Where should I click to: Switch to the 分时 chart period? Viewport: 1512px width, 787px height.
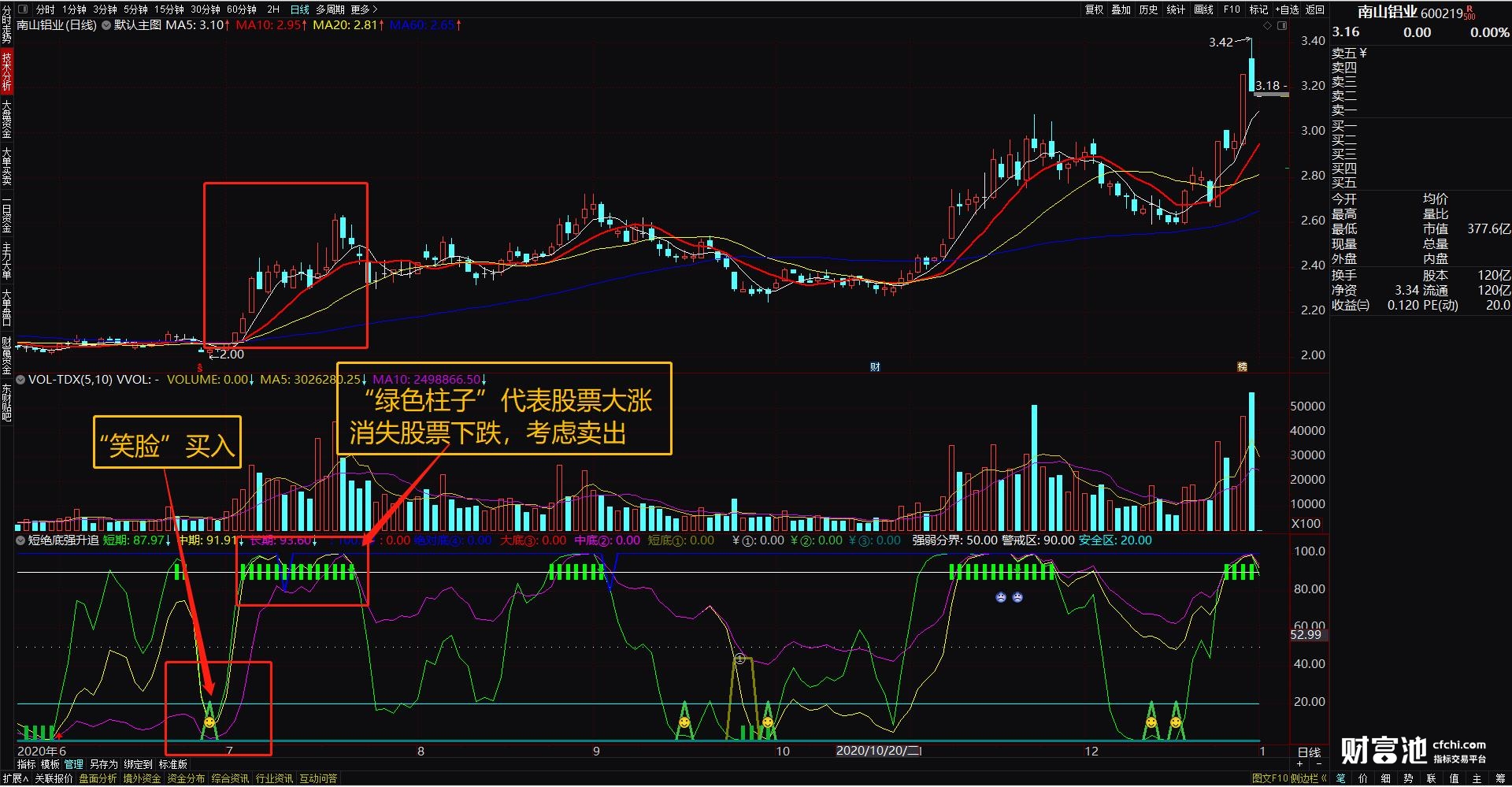coord(46,9)
